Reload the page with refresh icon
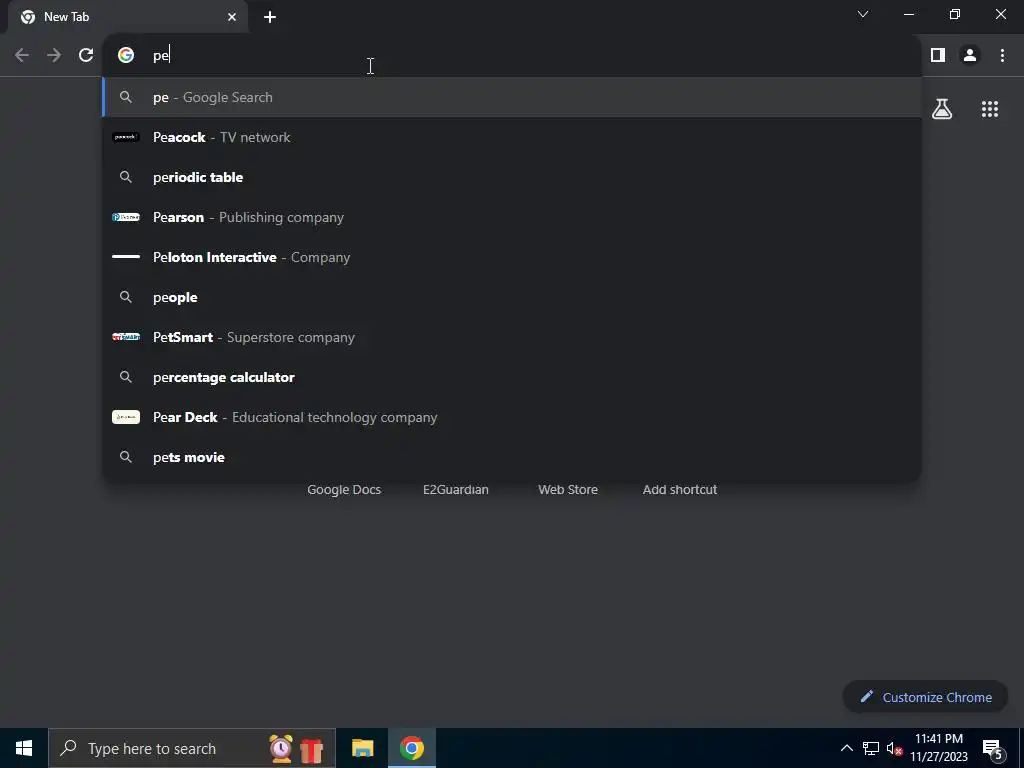1024x768 pixels. coord(86,56)
